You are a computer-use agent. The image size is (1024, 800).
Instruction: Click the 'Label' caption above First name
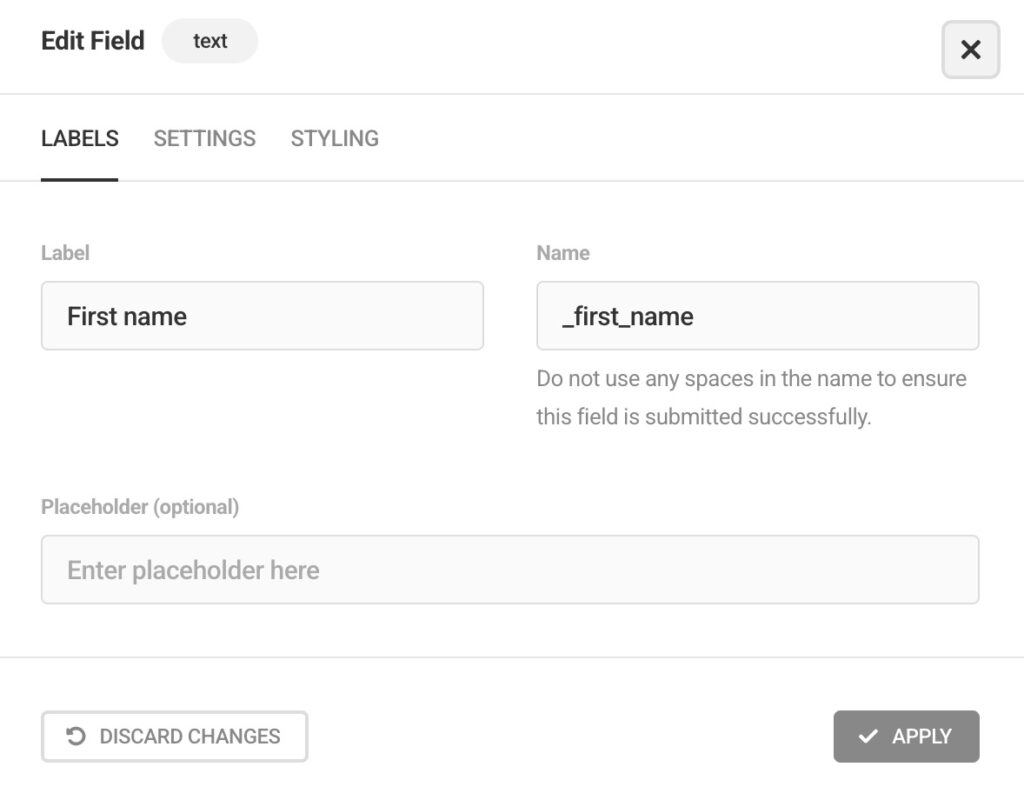[65, 253]
